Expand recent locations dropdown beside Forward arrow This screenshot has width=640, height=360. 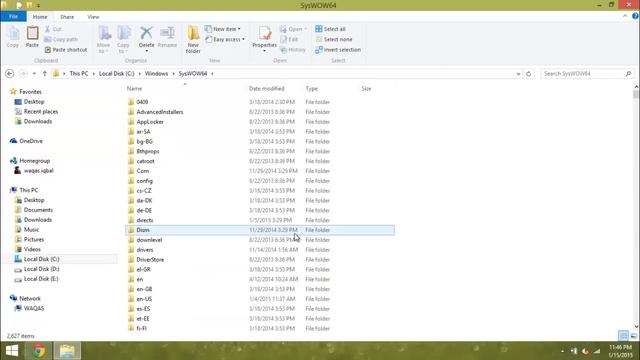click(x=34, y=73)
